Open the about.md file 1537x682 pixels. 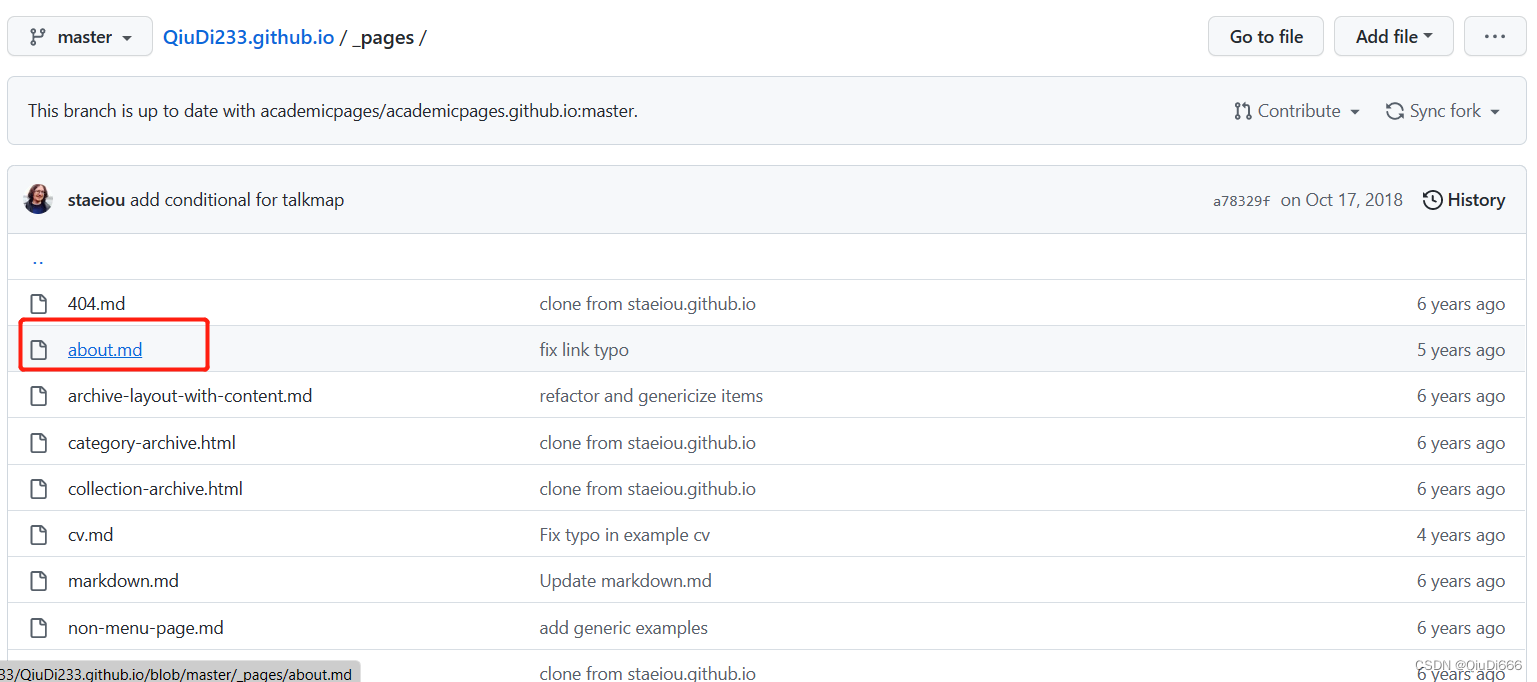[x=105, y=350]
